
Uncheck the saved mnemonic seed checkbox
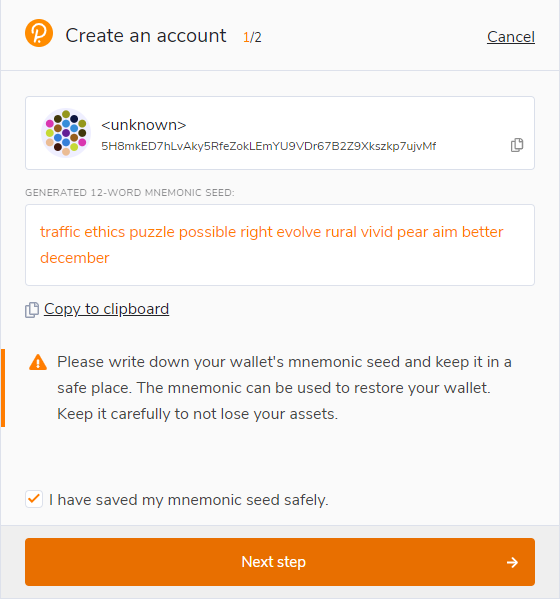point(34,499)
